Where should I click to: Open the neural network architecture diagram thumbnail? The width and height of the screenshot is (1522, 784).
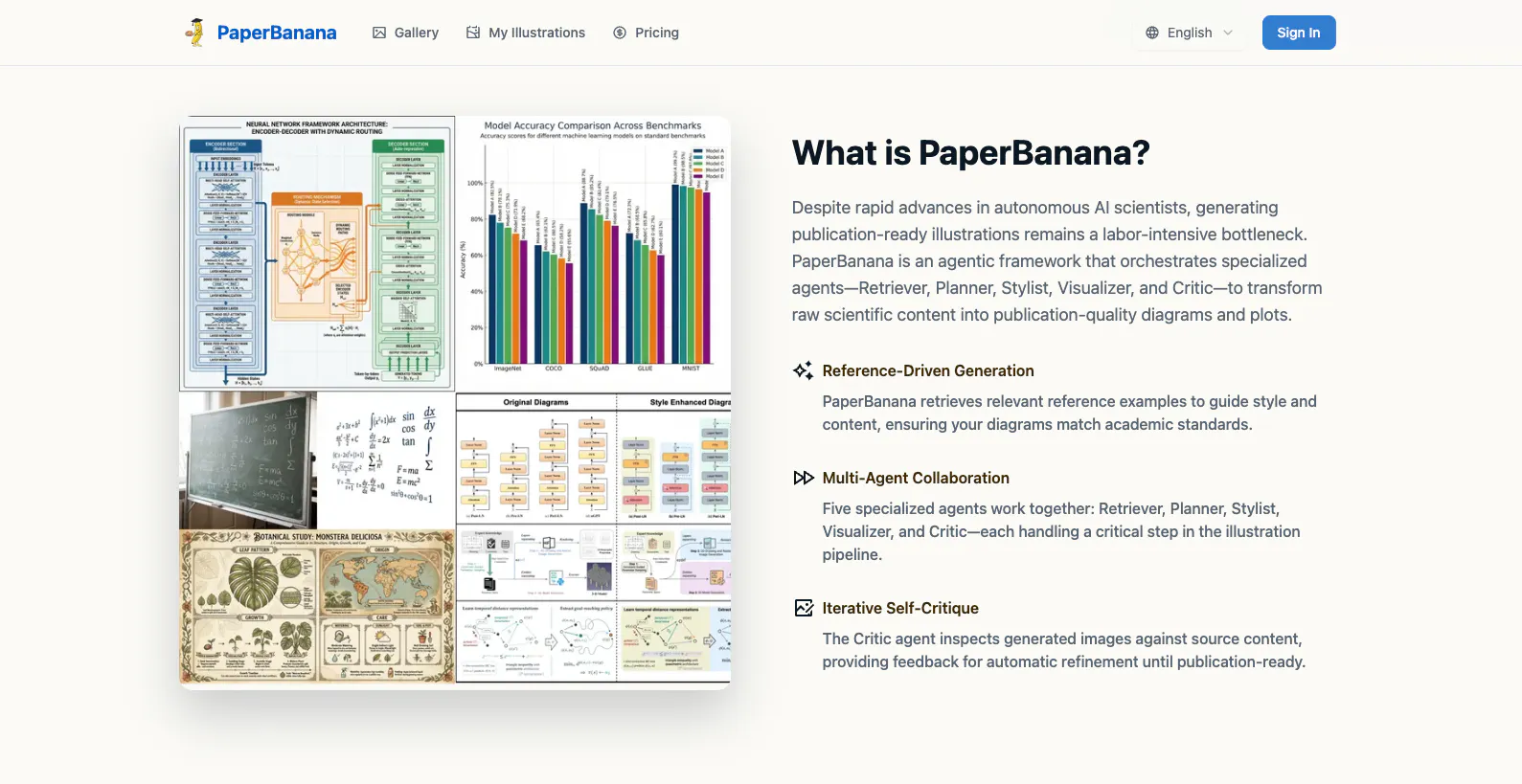click(x=317, y=254)
